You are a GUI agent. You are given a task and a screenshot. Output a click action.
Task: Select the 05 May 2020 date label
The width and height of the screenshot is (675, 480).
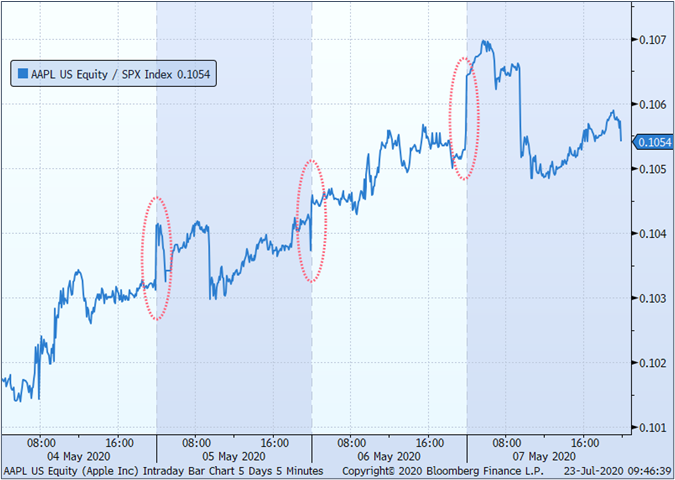point(234,454)
